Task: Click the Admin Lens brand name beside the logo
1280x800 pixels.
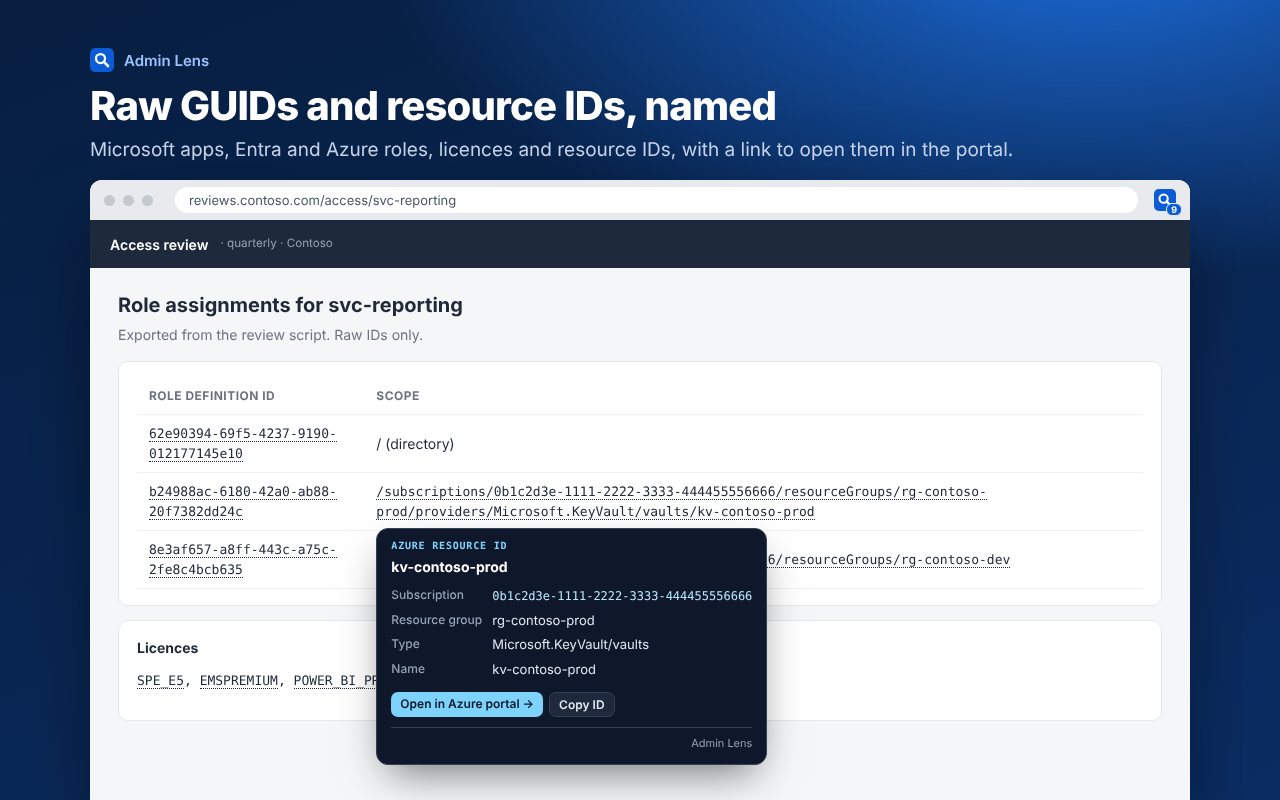Action: tap(166, 61)
